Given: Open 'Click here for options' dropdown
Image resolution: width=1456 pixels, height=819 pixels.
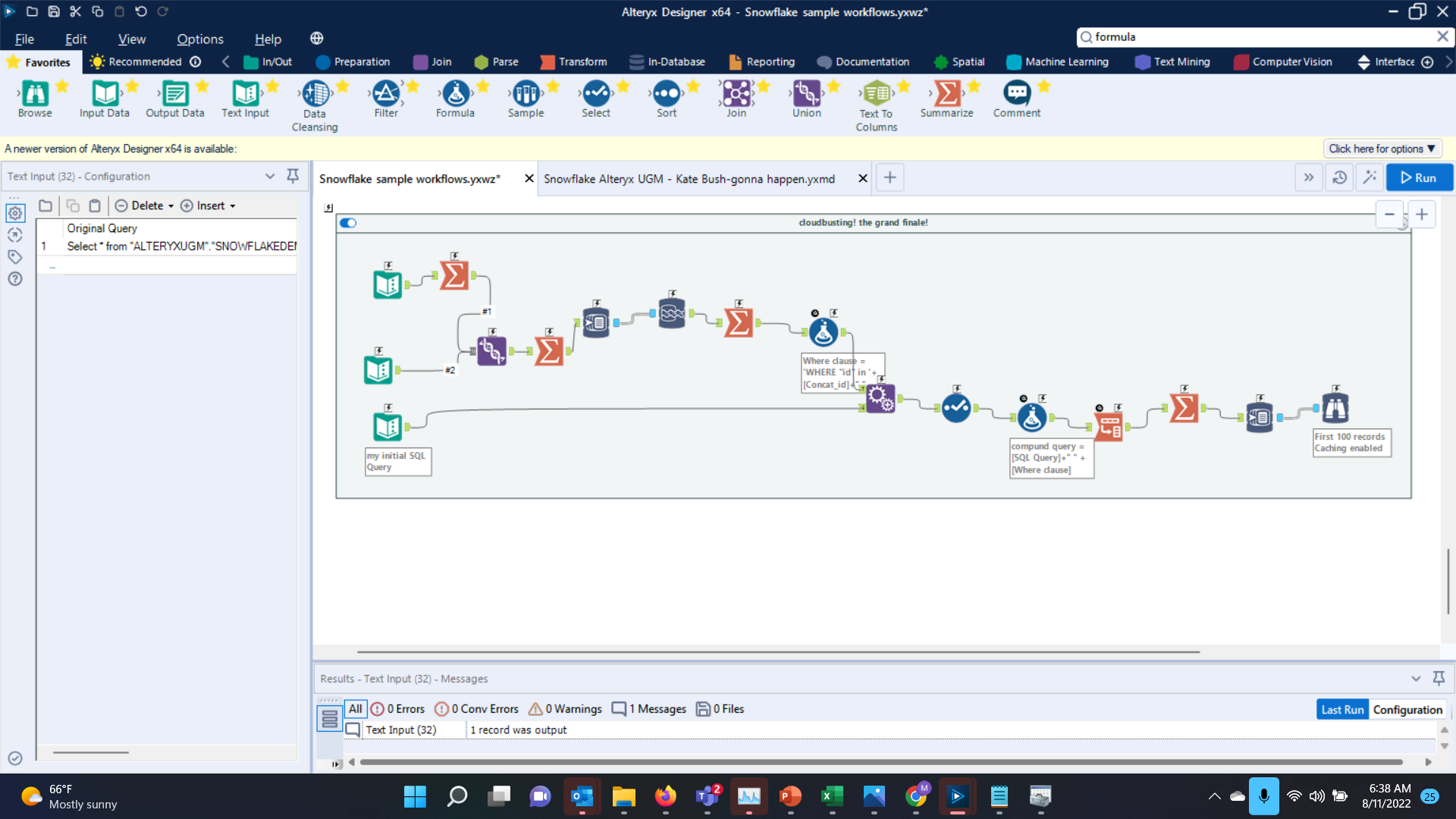Looking at the screenshot, I should click(x=1382, y=149).
